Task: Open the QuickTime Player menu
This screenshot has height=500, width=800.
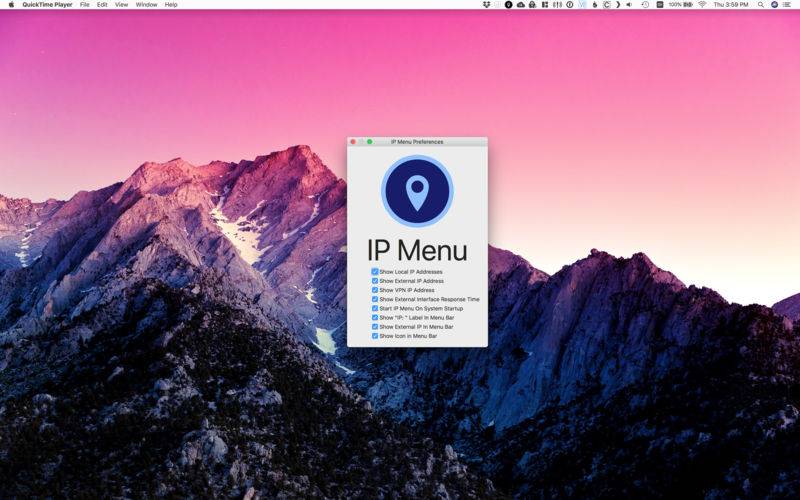Action: [47, 5]
